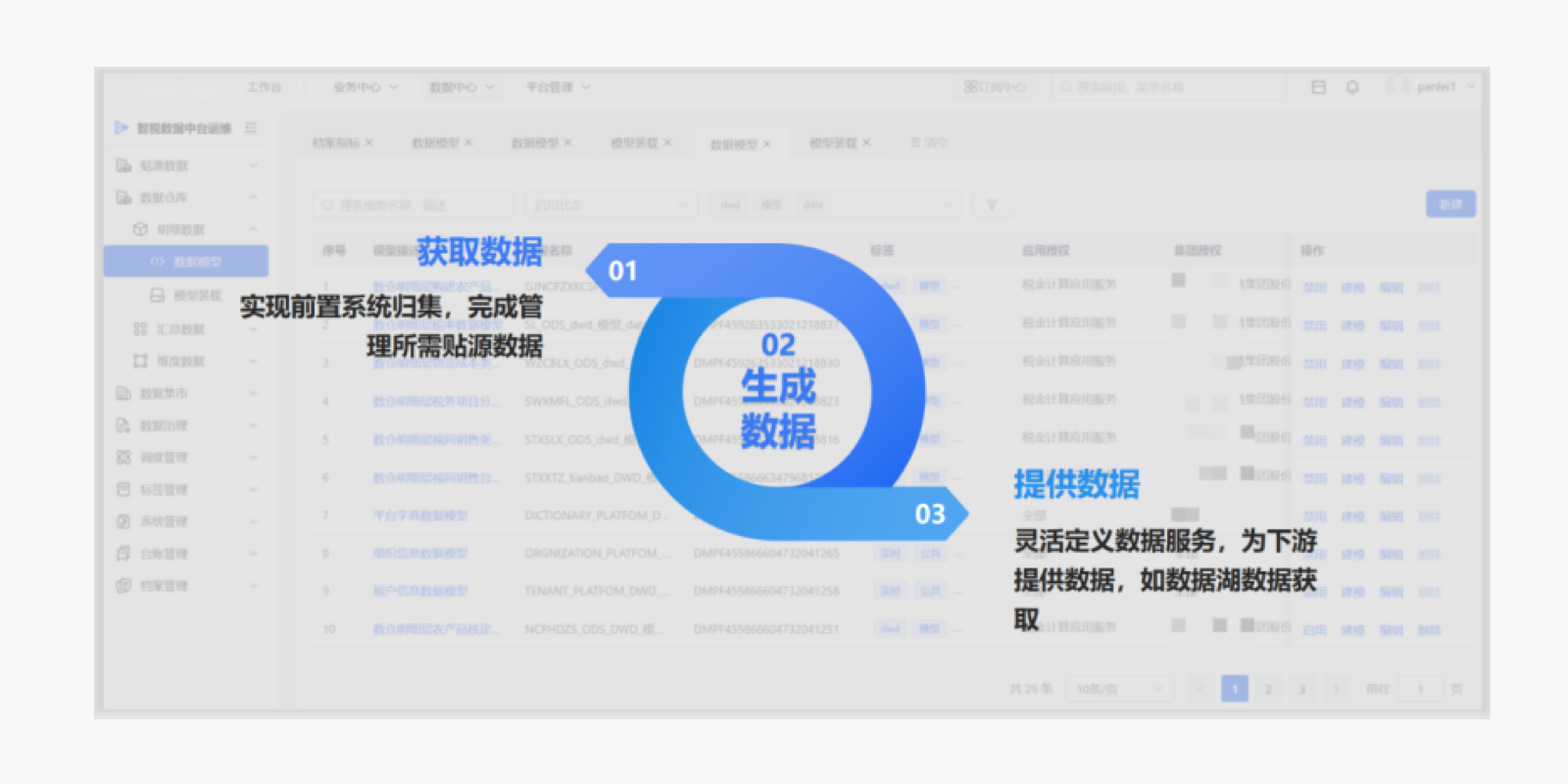Open the 10条/页 page size dropdown
Screen dimensions: 1568x784
click(x=1119, y=689)
